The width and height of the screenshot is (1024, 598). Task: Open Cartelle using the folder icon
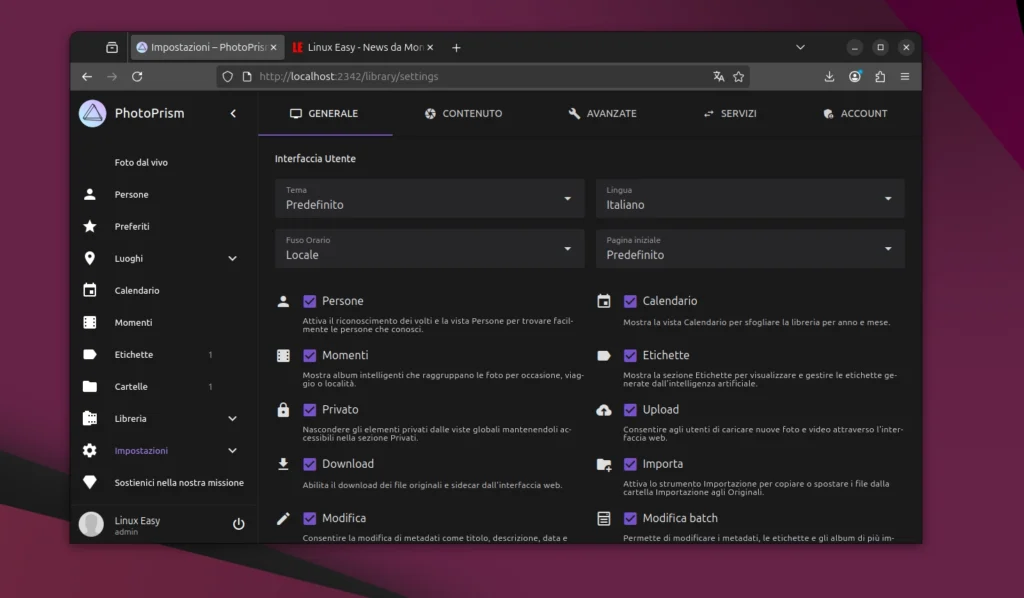click(x=90, y=387)
